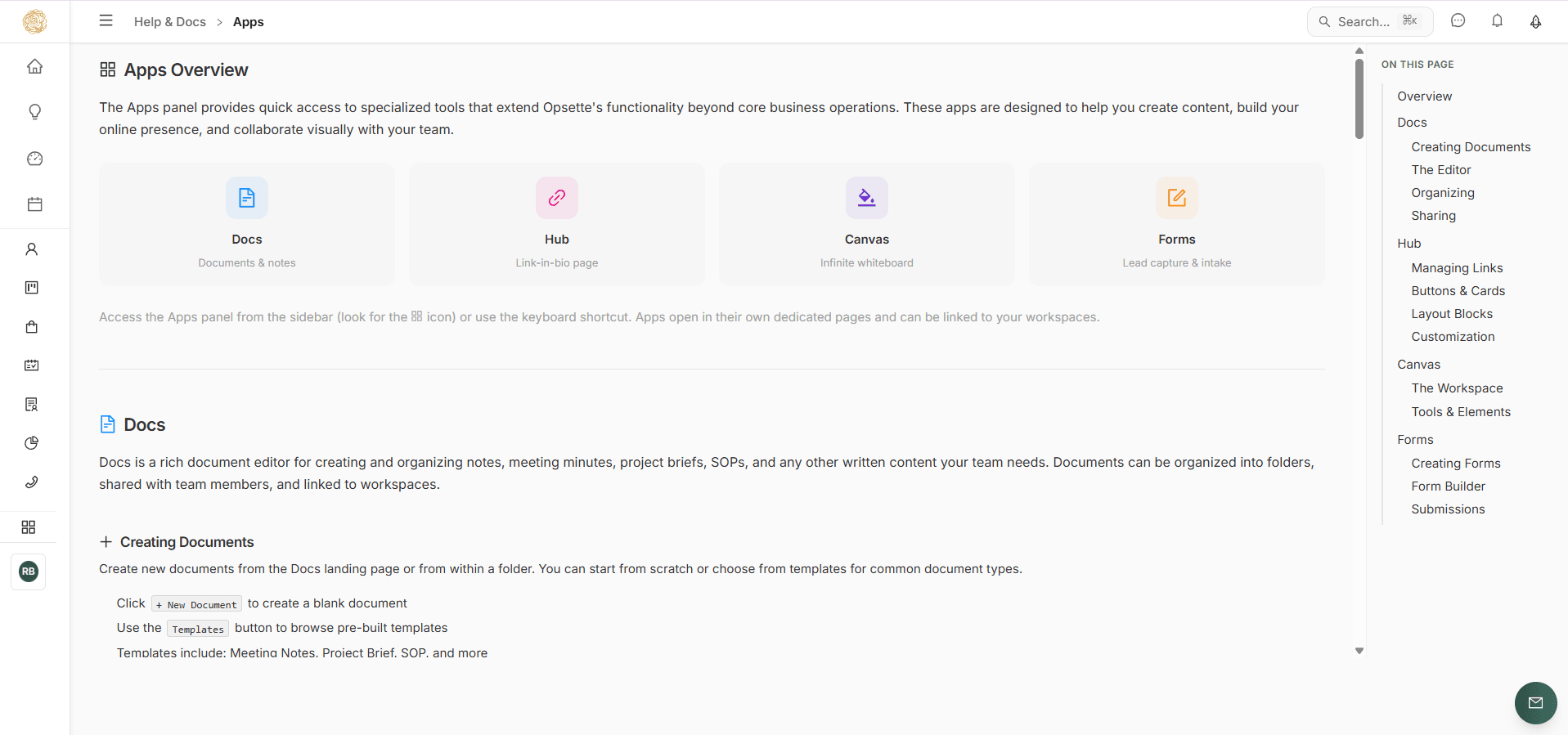Jump to Customization in outline
1568x735 pixels.
click(1453, 337)
